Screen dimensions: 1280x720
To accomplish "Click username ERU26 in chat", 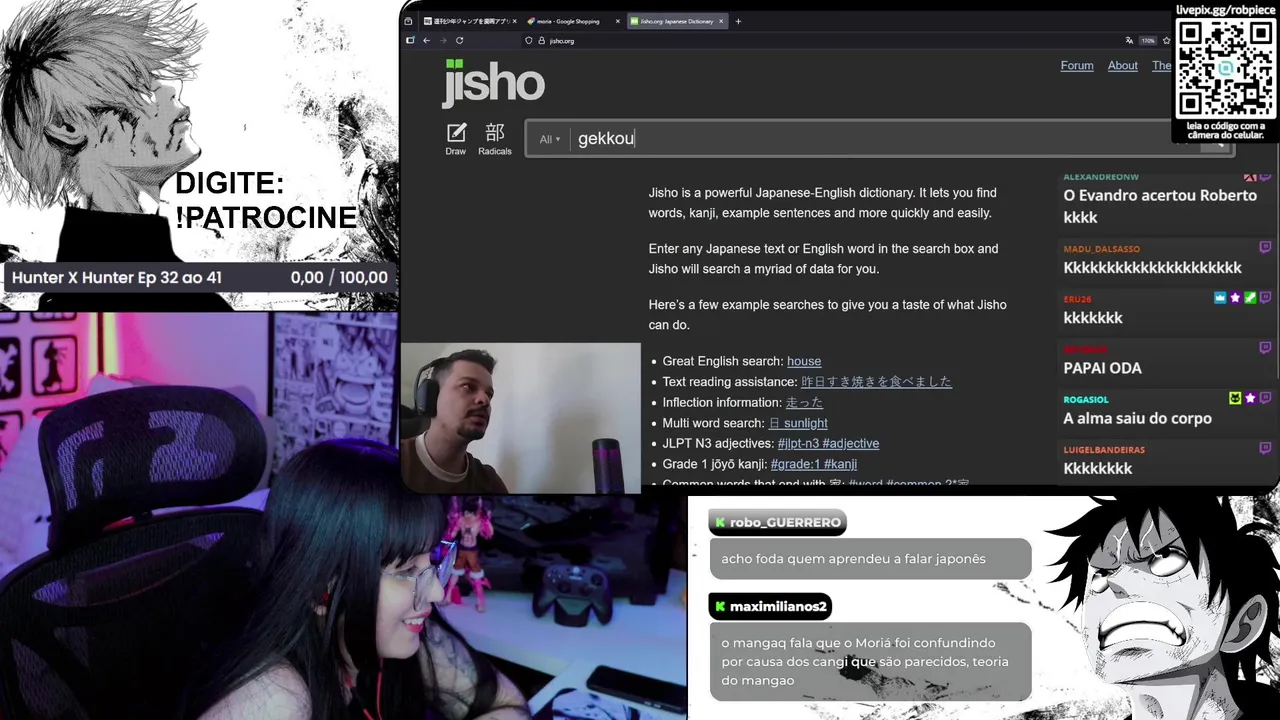I will [x=1078, y=299].
